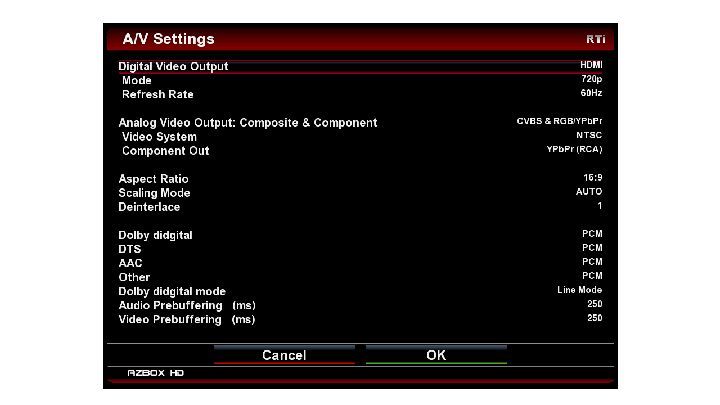Viewport: 720px width, 405px height.
Task: Select the Other audio setting
Action: pos(134,277)
